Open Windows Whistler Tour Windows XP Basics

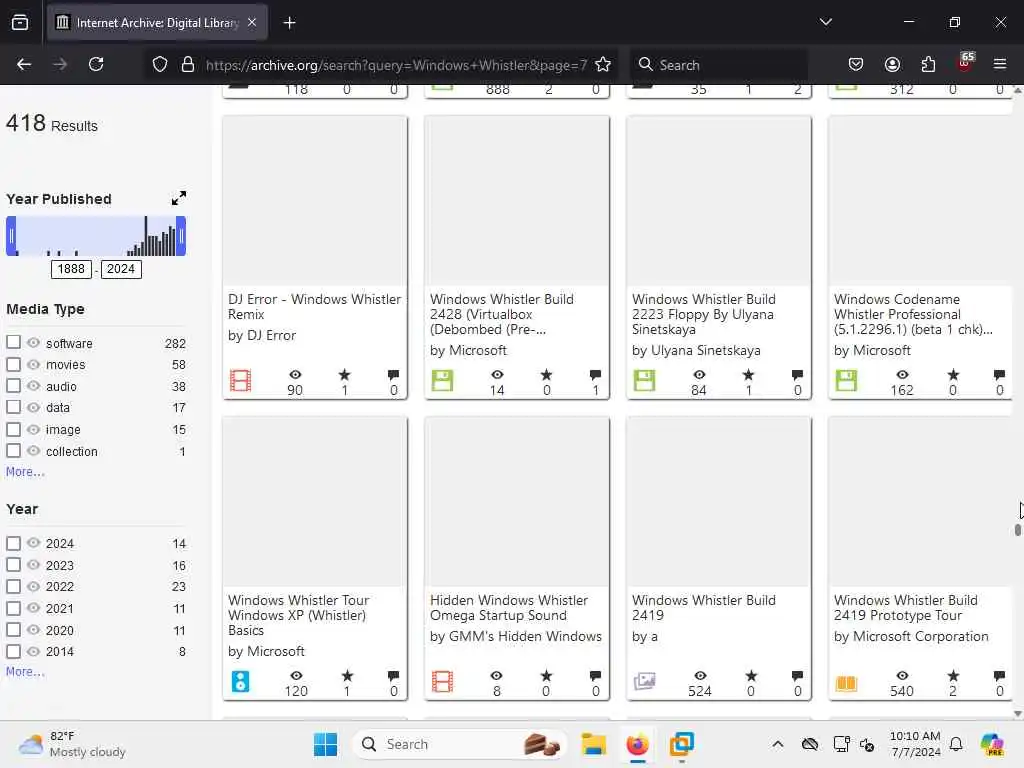(298, 615)
